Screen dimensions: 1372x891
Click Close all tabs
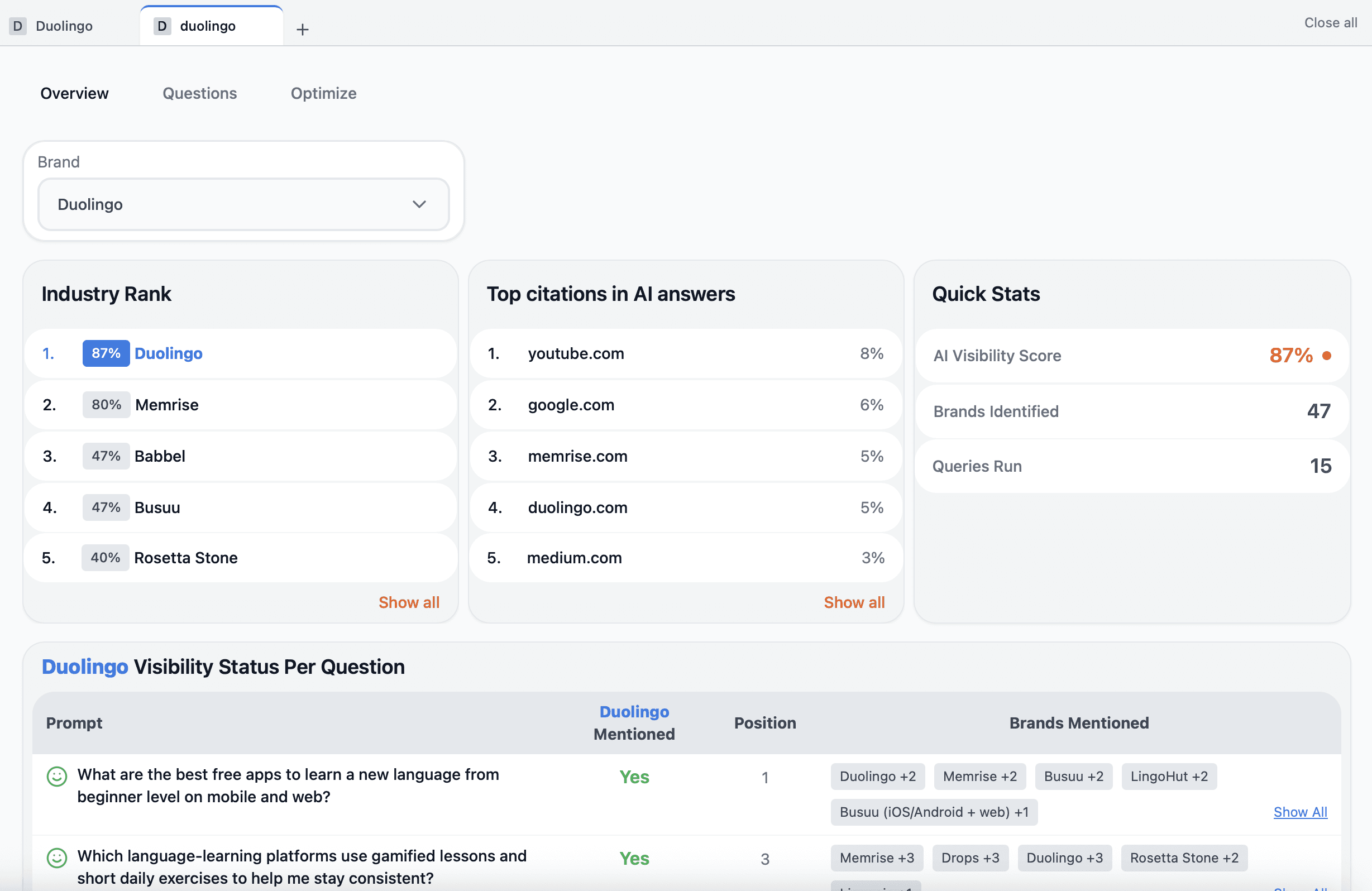point(1331,23)
